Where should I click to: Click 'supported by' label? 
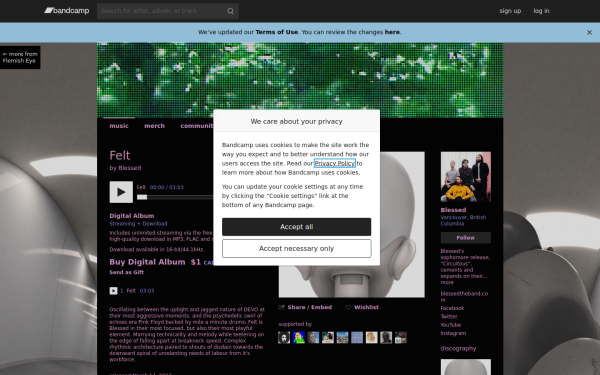tap(295, 324)
